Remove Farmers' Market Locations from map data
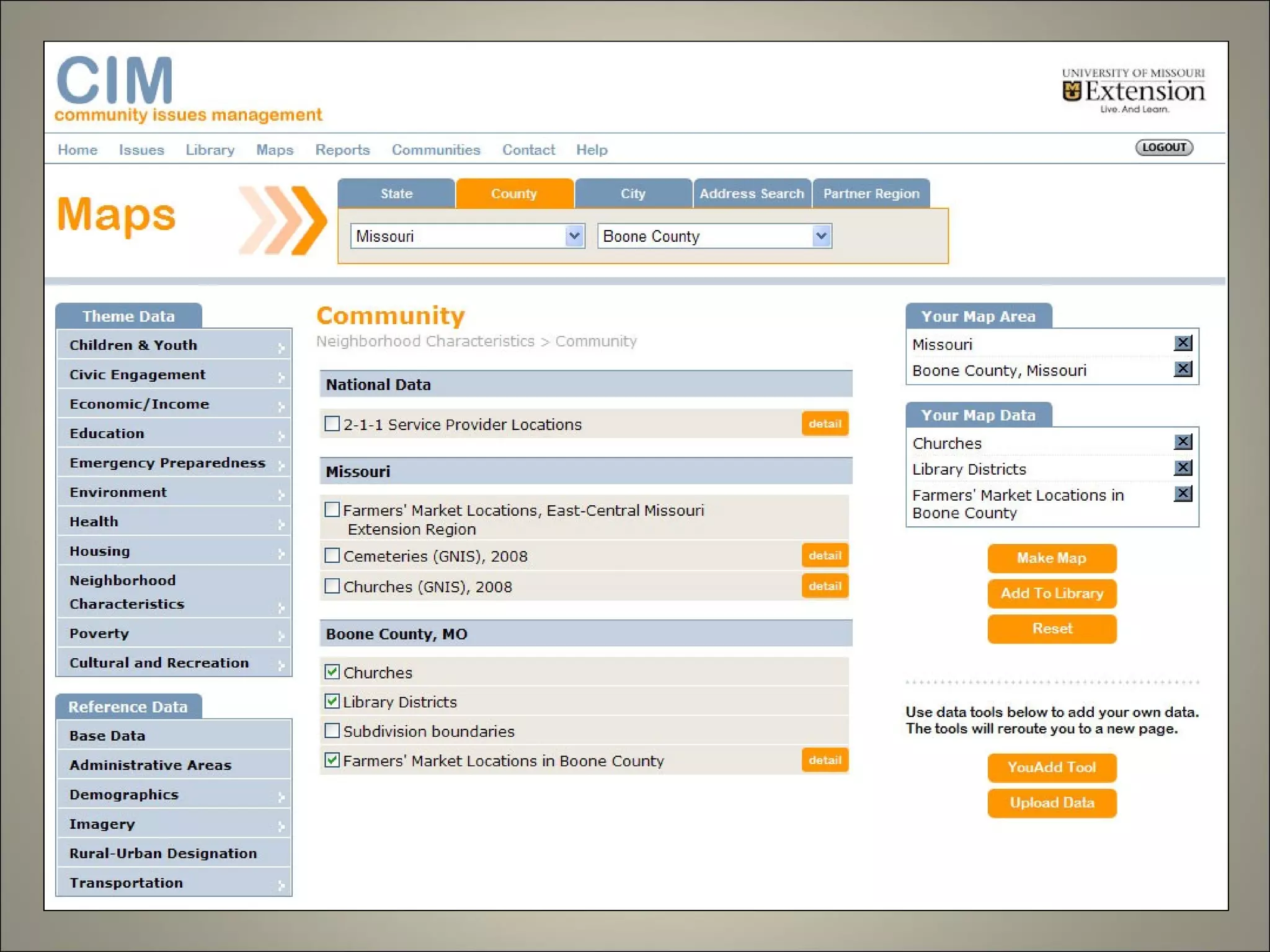 1183,494
